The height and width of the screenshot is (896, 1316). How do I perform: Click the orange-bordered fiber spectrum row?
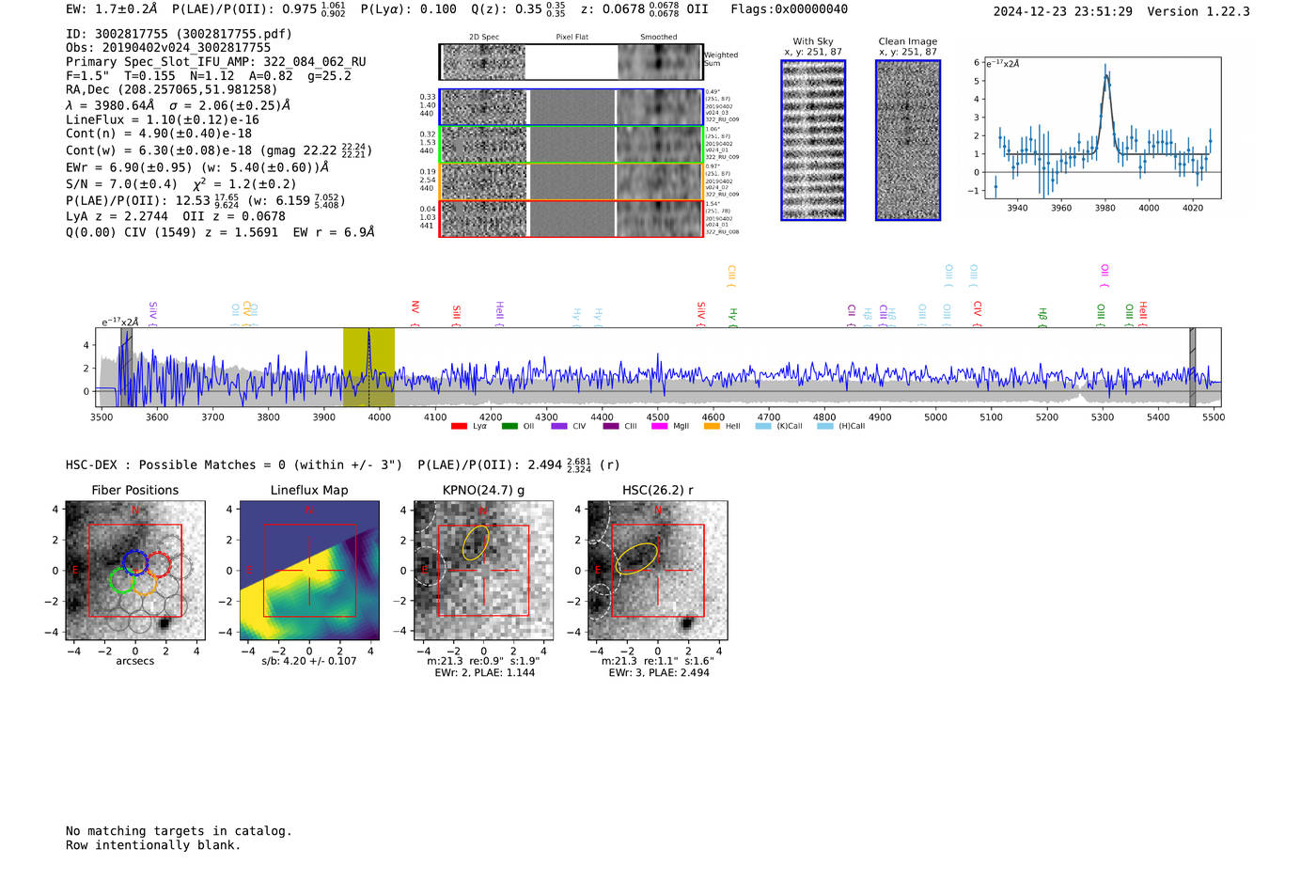click(x=571, y=181)
